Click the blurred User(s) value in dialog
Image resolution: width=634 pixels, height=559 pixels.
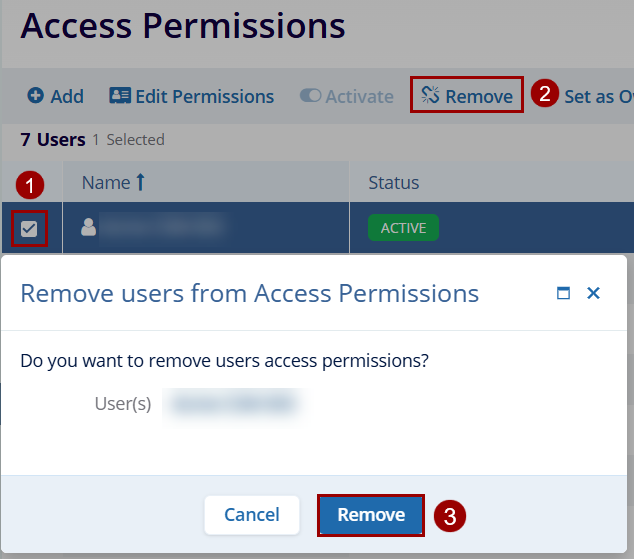click(x=235, y=404)
